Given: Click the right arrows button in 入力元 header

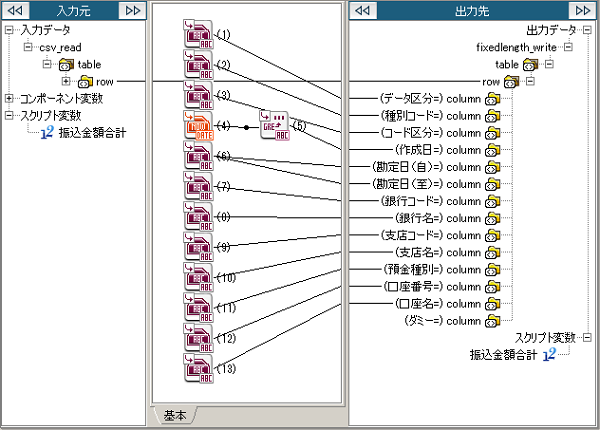Looking at the screenshot, I should point(132,10).
